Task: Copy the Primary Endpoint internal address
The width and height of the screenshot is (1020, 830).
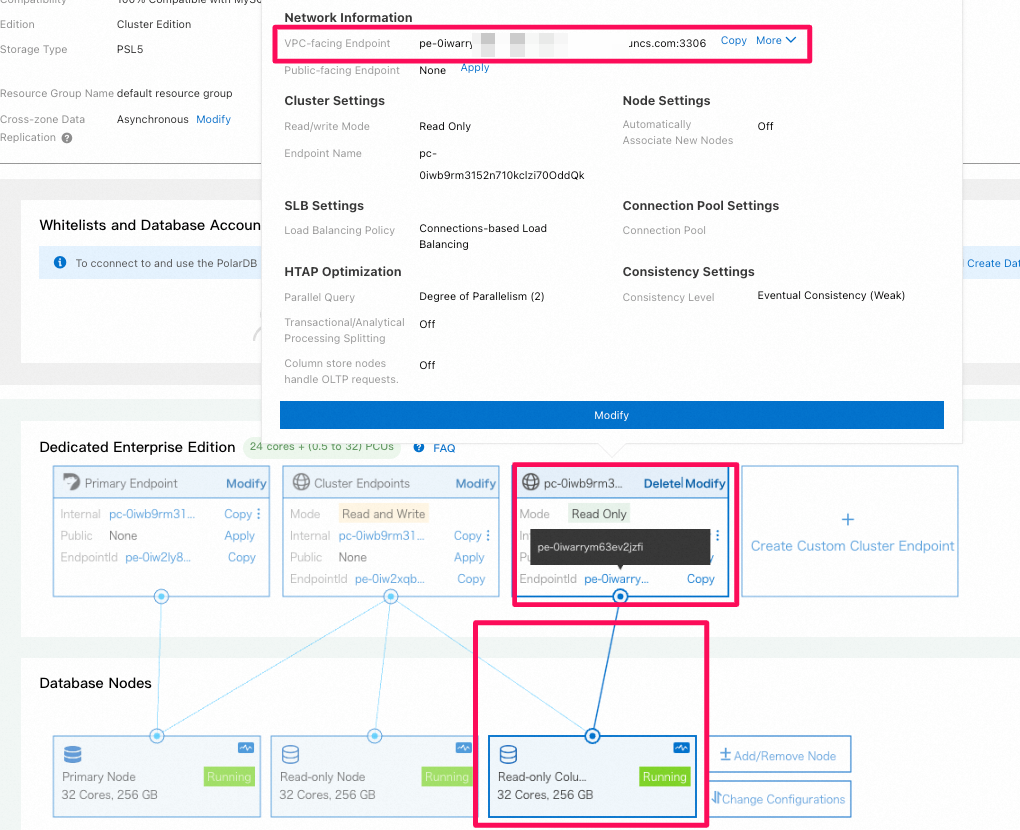Action: [237, 514]
